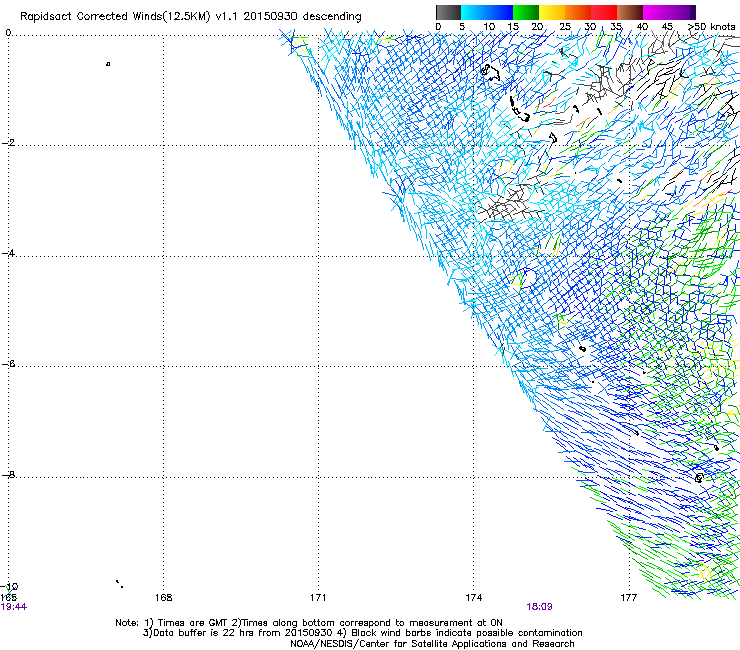This screenshot has width=740, height=650.
Task: Click the "25" label under the color bar
Action: pyautogui.click(x=565, y=27)
